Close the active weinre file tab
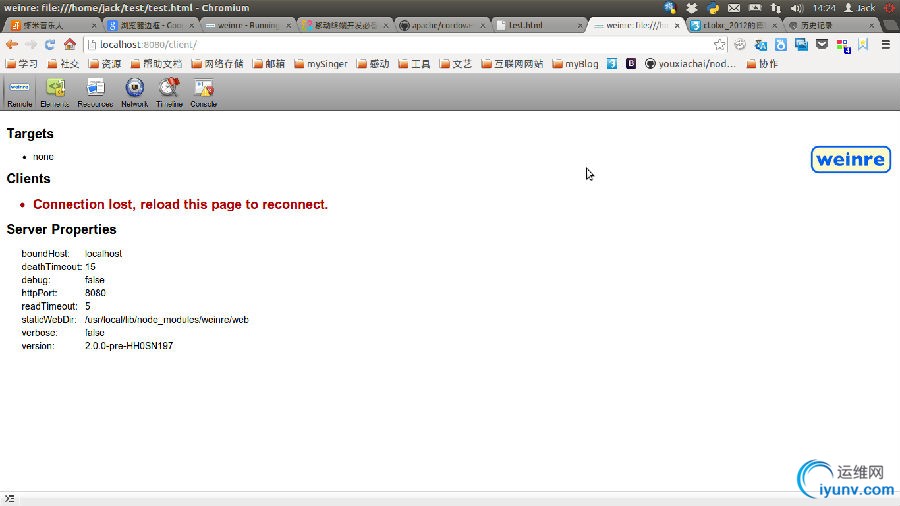The height and width of the screenshot is (506, 900). 677,25
